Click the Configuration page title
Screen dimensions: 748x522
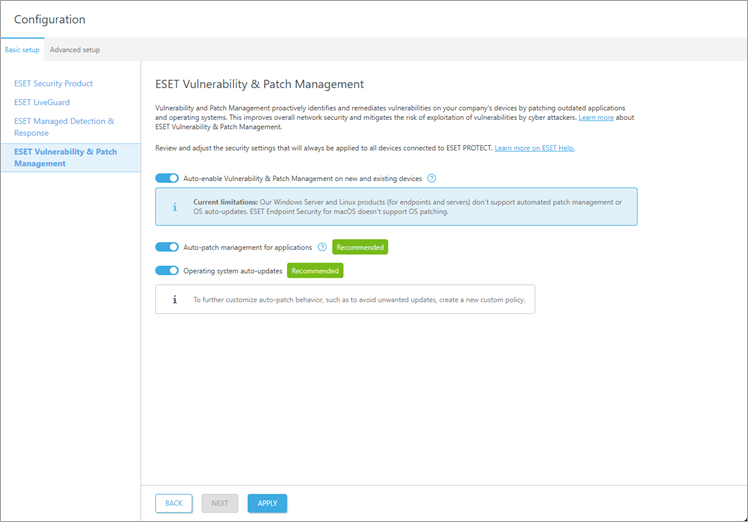point(50,20)
